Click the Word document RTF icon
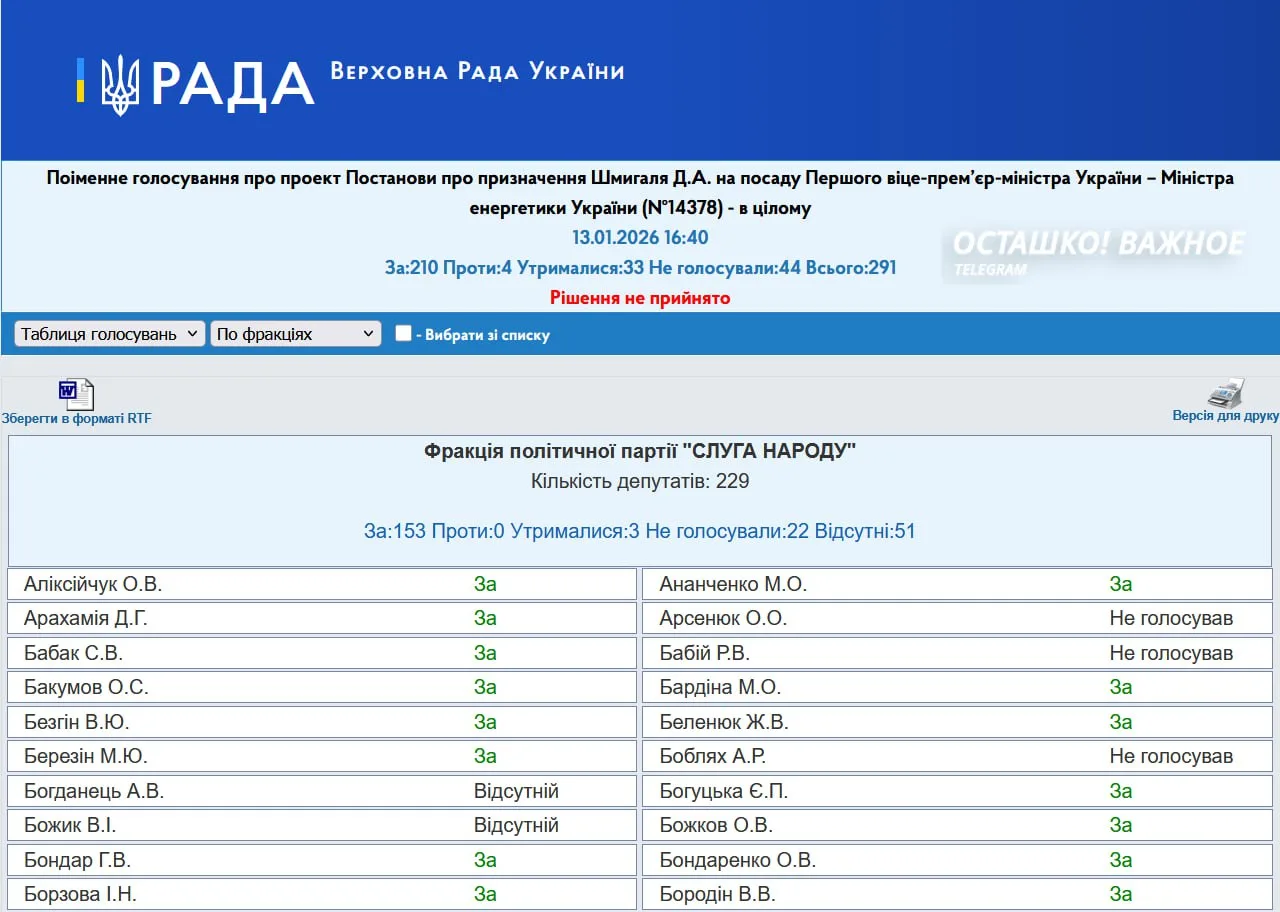 (76, 394)
